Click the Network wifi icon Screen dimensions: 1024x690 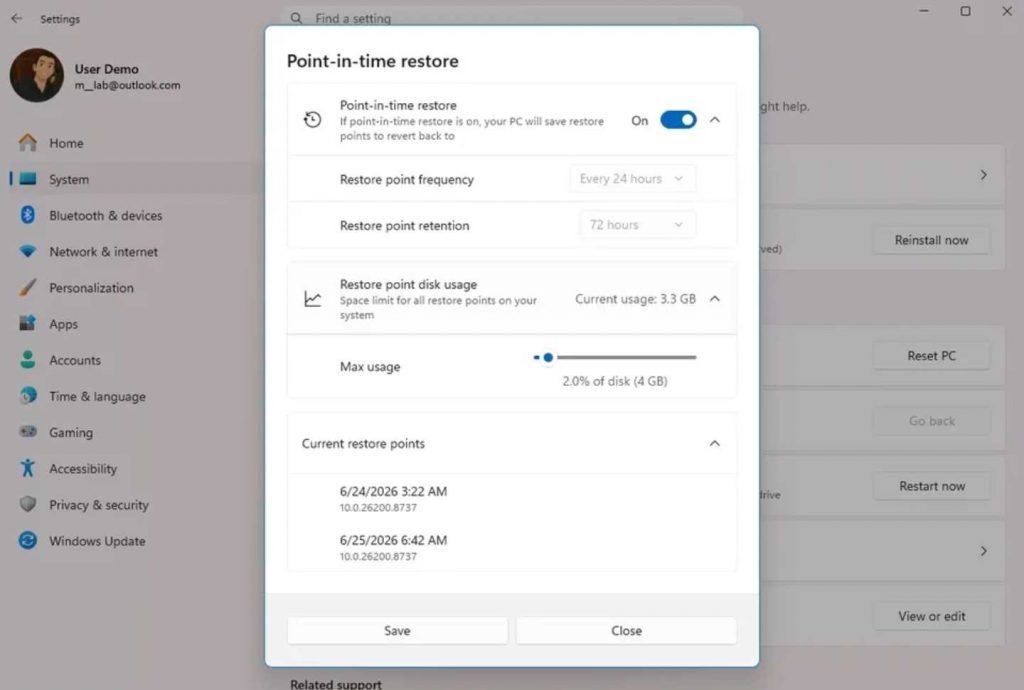27,251
